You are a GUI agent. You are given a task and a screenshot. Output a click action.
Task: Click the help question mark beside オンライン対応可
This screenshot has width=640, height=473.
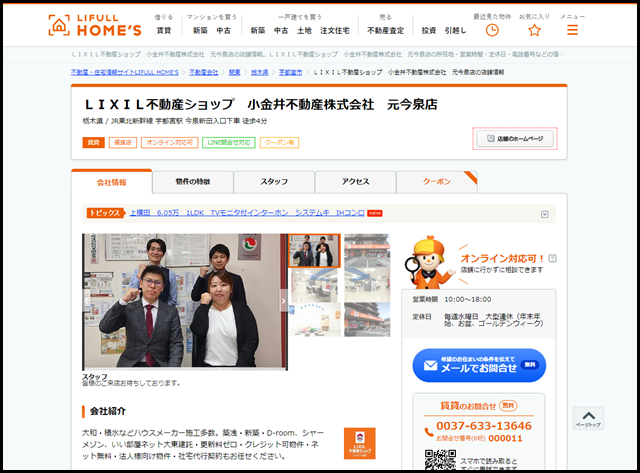[x=552, y=258]
